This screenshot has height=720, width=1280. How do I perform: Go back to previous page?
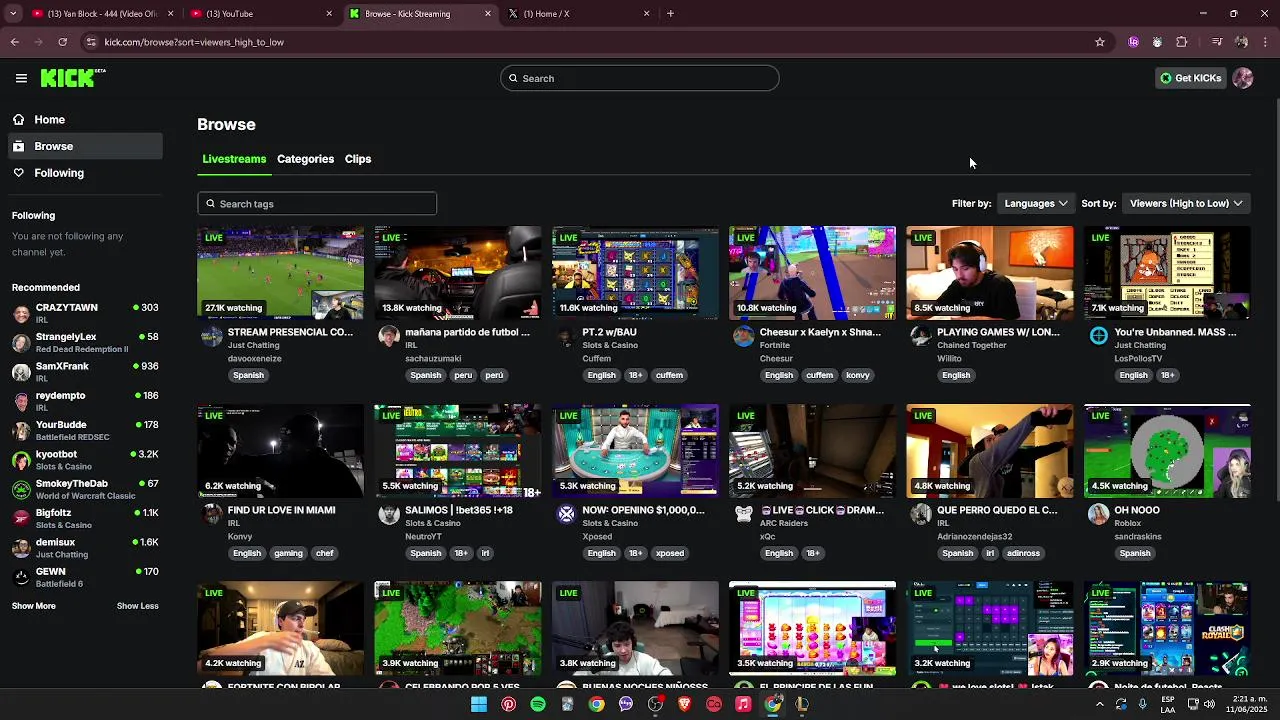pyautogui.click(x=14, y=42)
